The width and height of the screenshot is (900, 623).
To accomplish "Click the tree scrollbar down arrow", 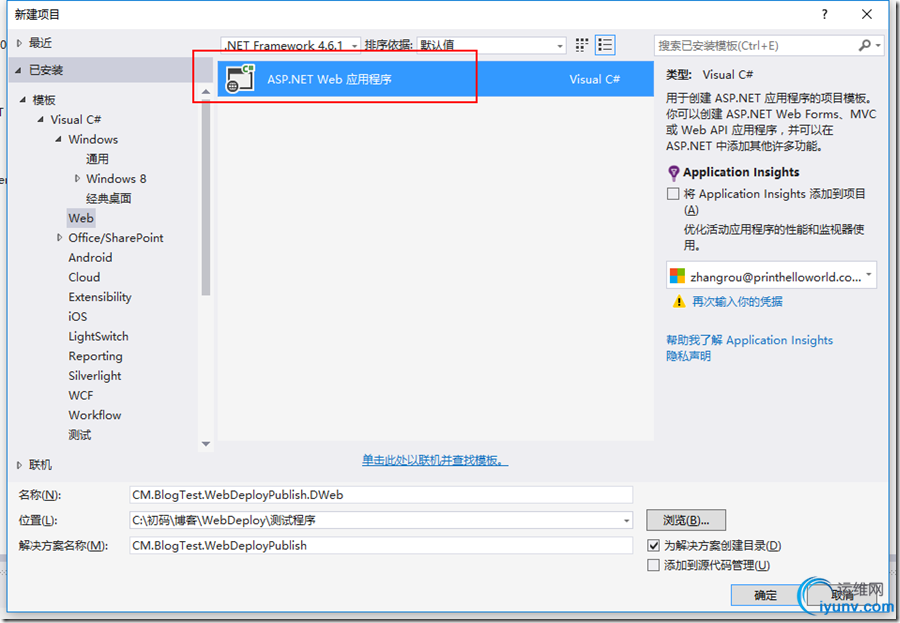I will pyautogui.click(x=205, y=444).
